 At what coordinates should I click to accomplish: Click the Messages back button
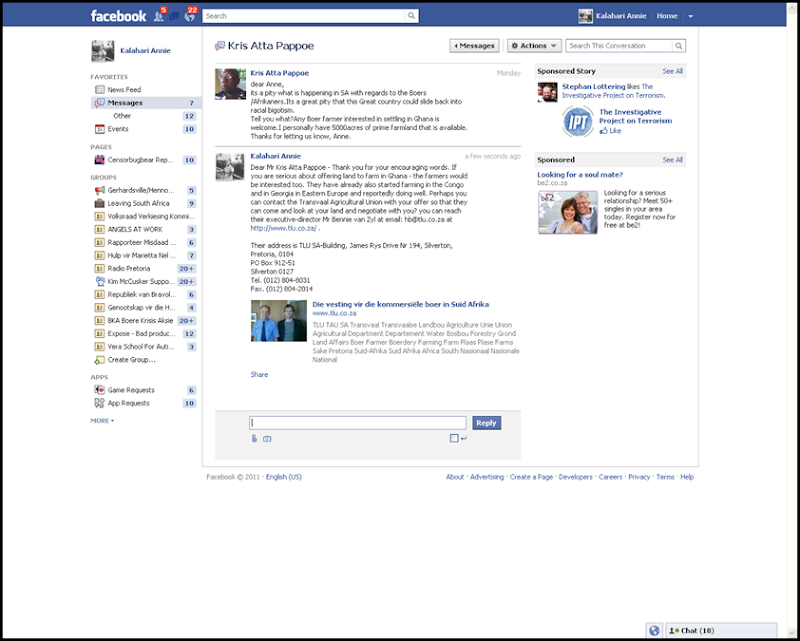[x=474, y=46]
